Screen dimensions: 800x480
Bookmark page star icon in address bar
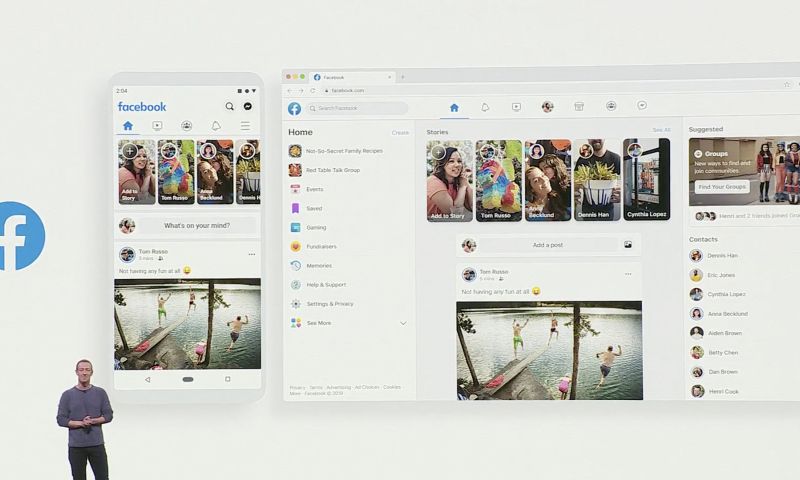pyautogui.click(x=787, y=84)
